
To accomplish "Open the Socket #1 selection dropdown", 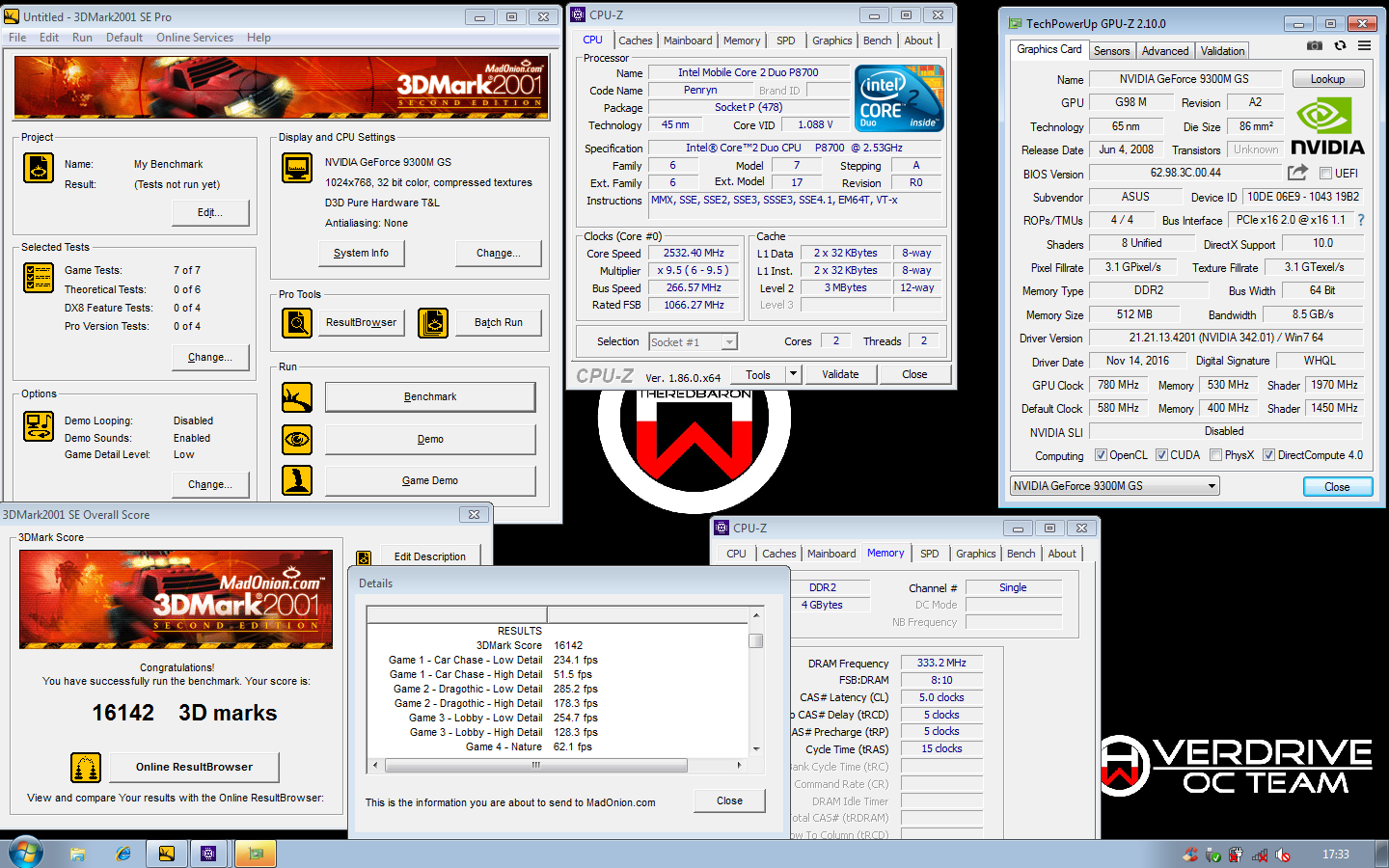I will point(693,341).
